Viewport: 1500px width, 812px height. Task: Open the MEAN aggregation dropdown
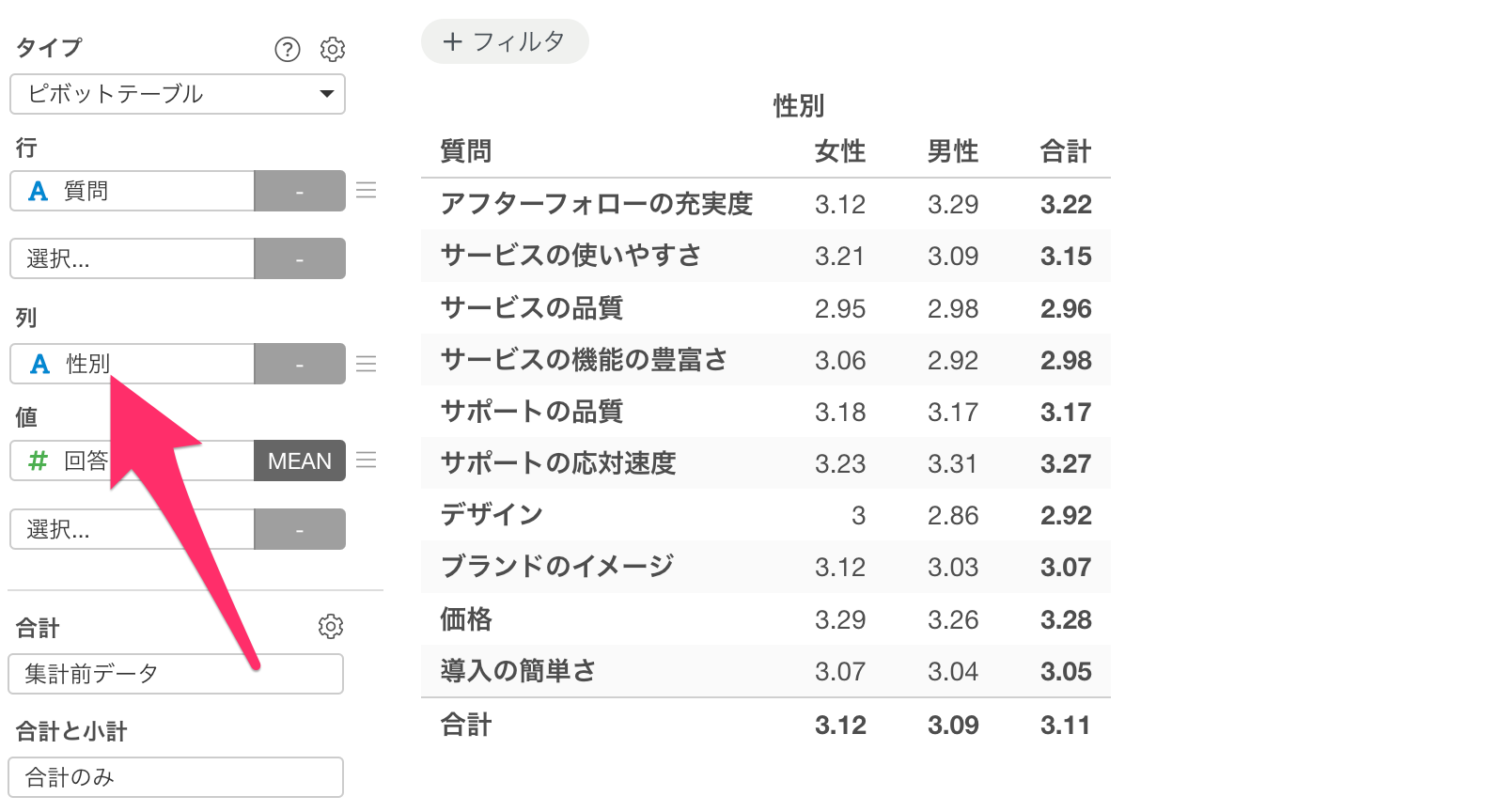pos(300,461)
